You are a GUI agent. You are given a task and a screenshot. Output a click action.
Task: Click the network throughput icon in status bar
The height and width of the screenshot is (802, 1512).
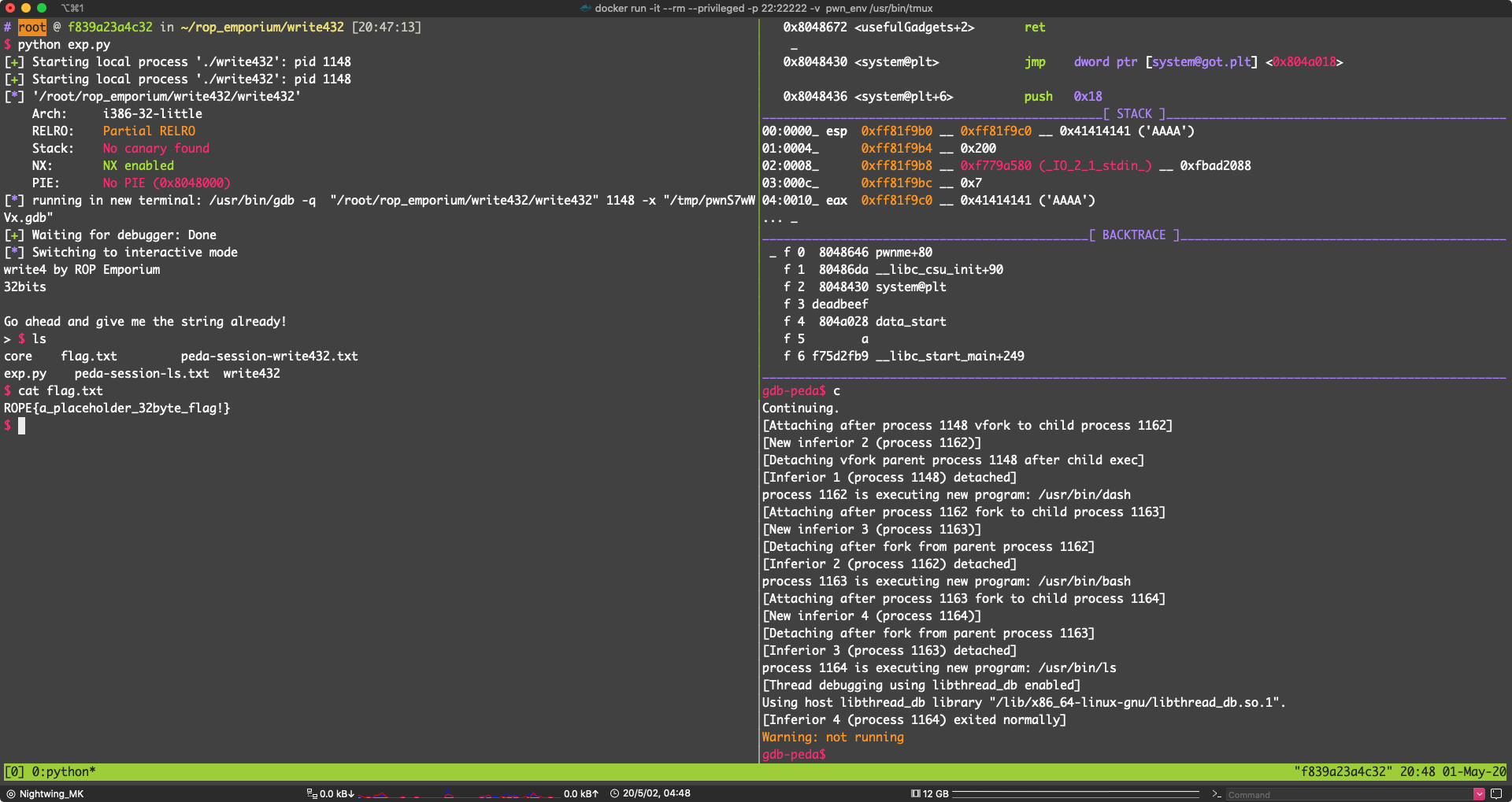pos(311,794)
